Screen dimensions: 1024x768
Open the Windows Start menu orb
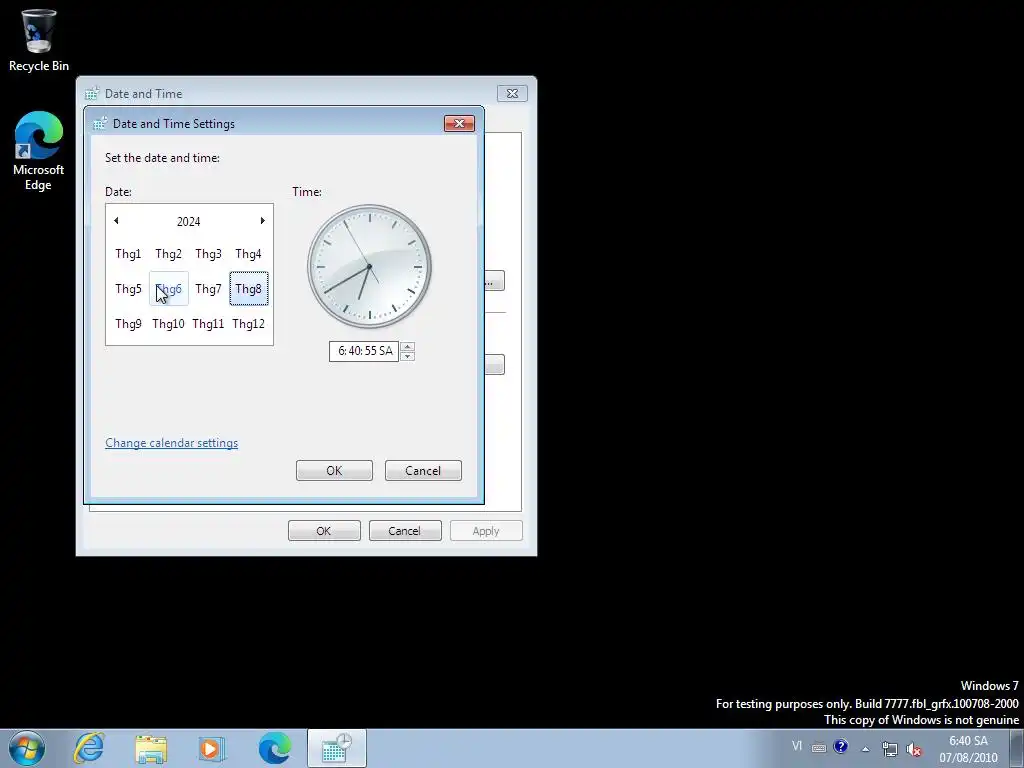point(27,748)
